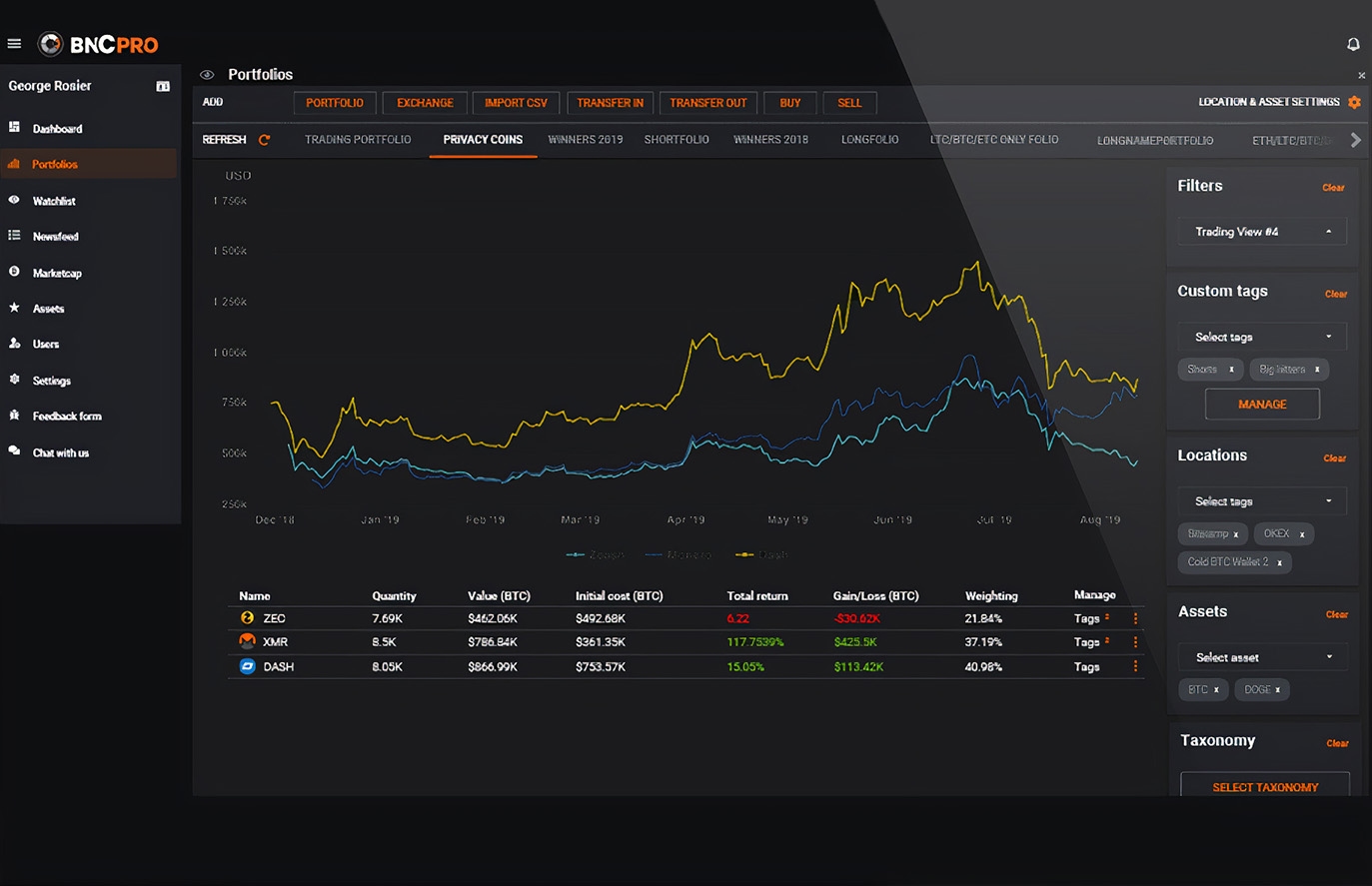Open the notifications bell

tap(1353, 44)
